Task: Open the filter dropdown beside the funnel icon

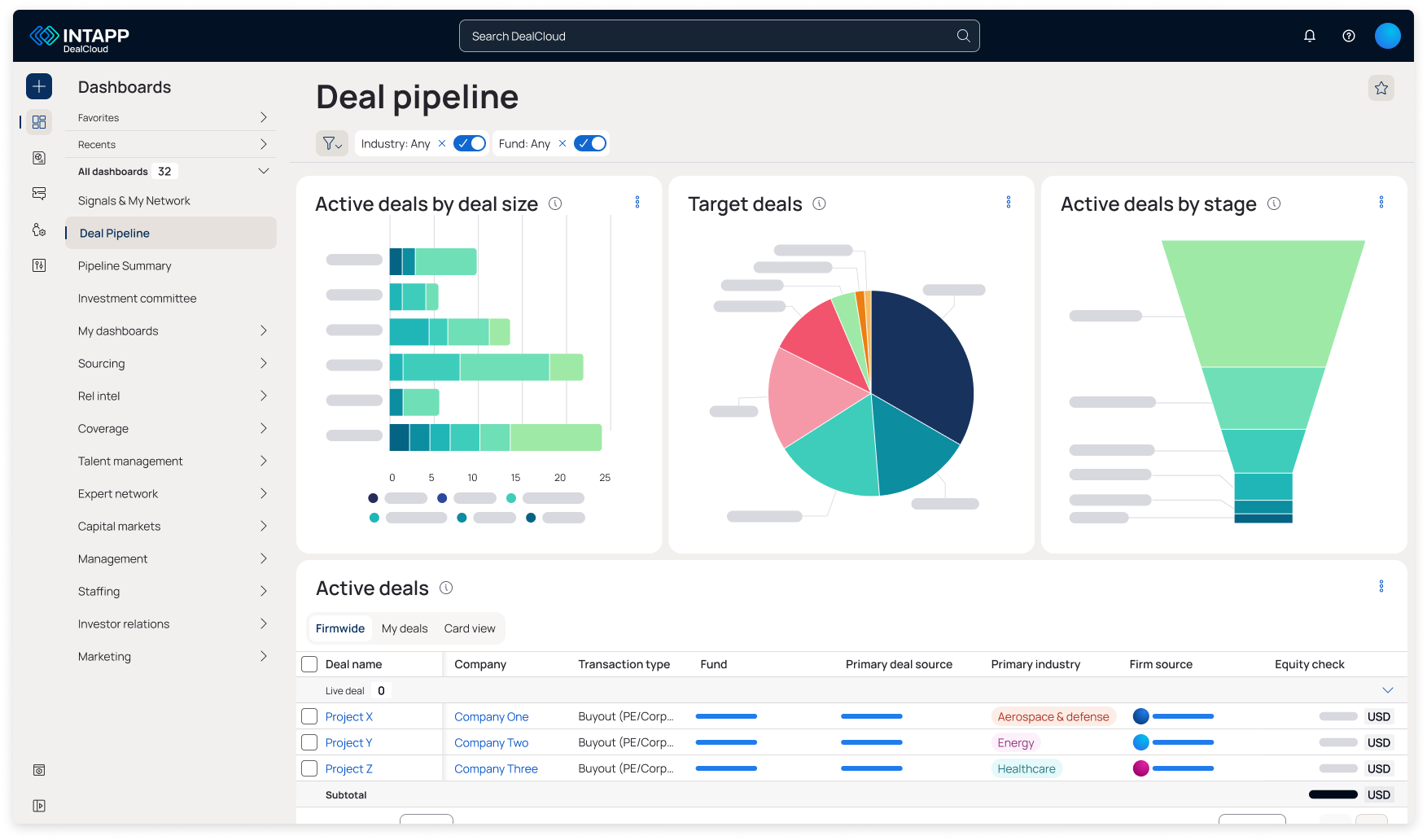Action: click(x=338, y=143)
